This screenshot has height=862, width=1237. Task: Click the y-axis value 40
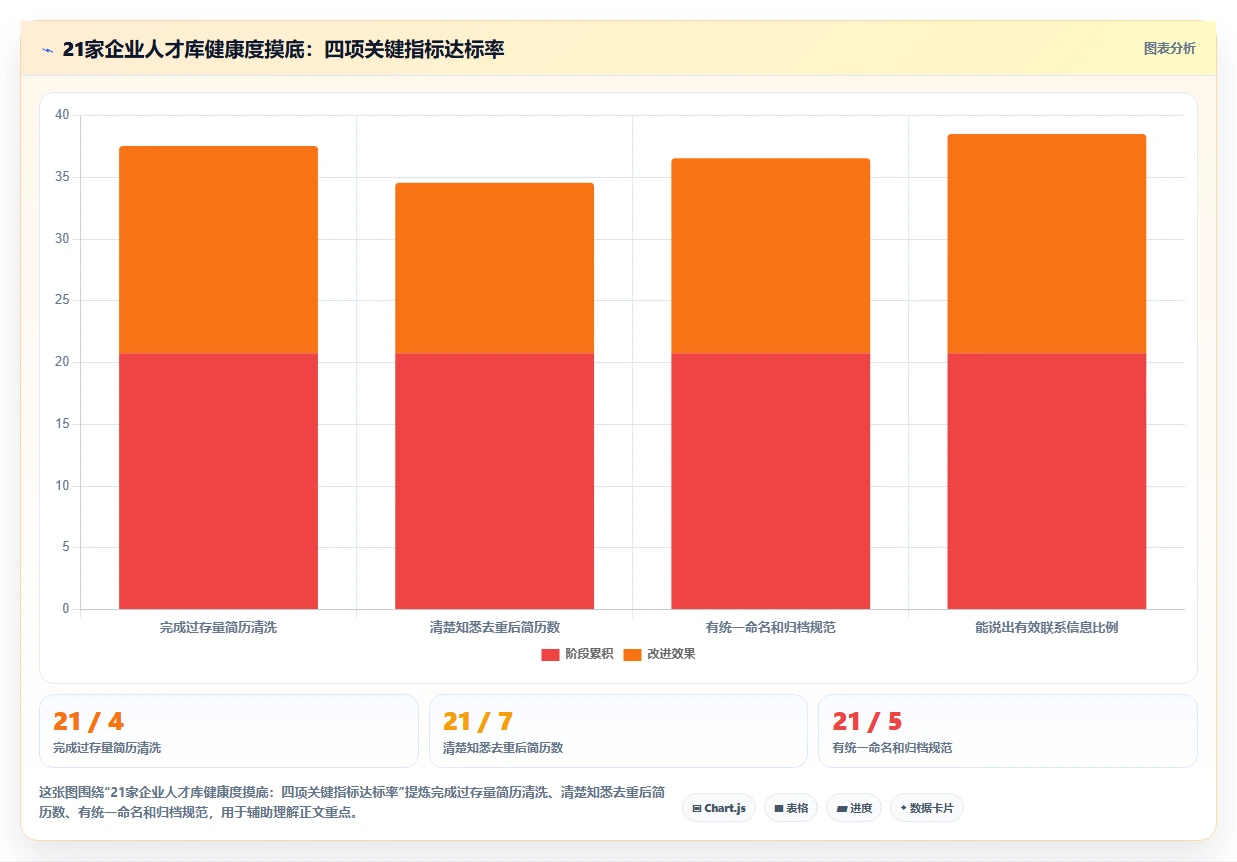(x=62, y=115)
